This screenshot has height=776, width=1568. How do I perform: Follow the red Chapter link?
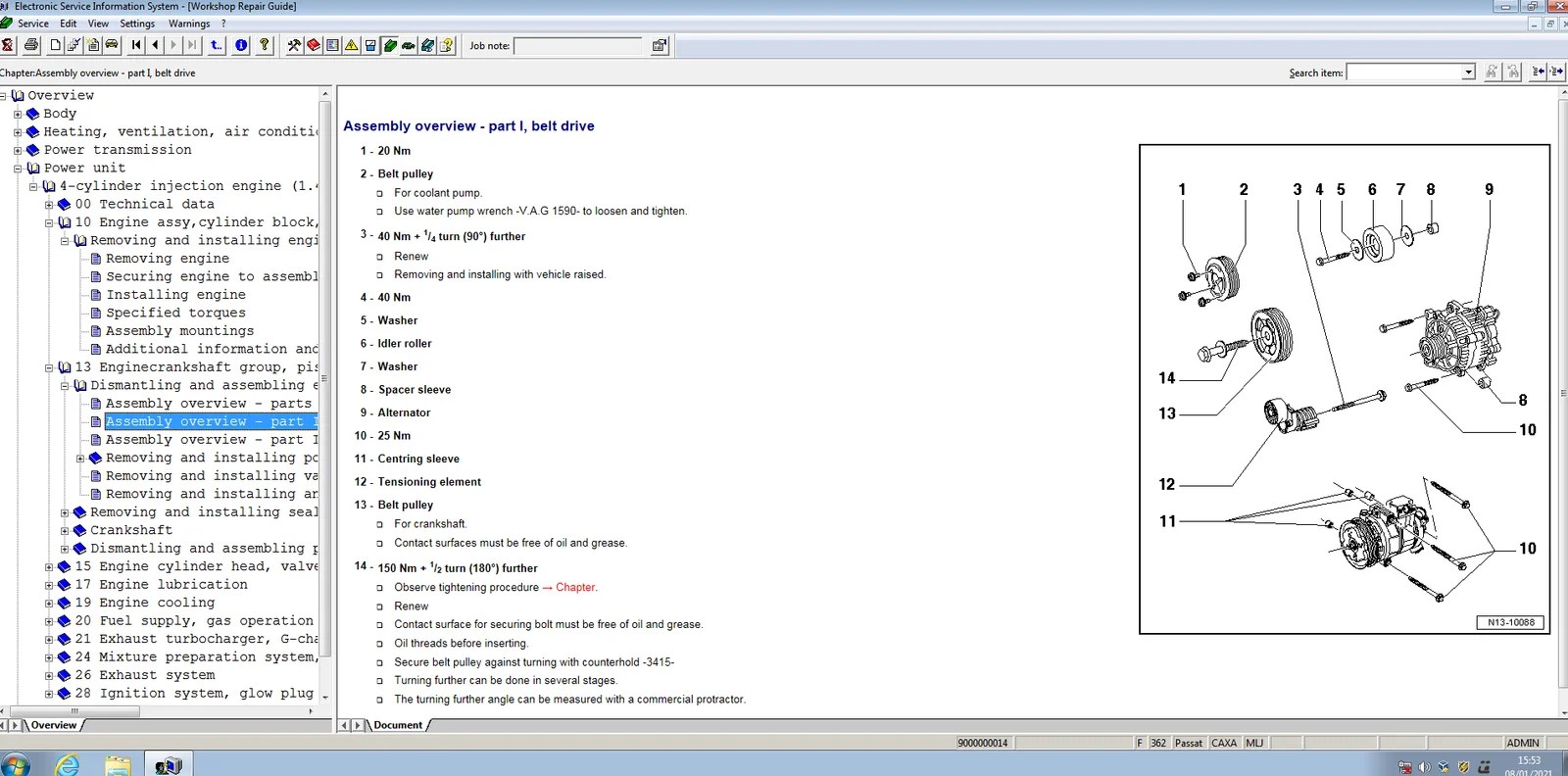pyautogui.click(x=576, y=588)
